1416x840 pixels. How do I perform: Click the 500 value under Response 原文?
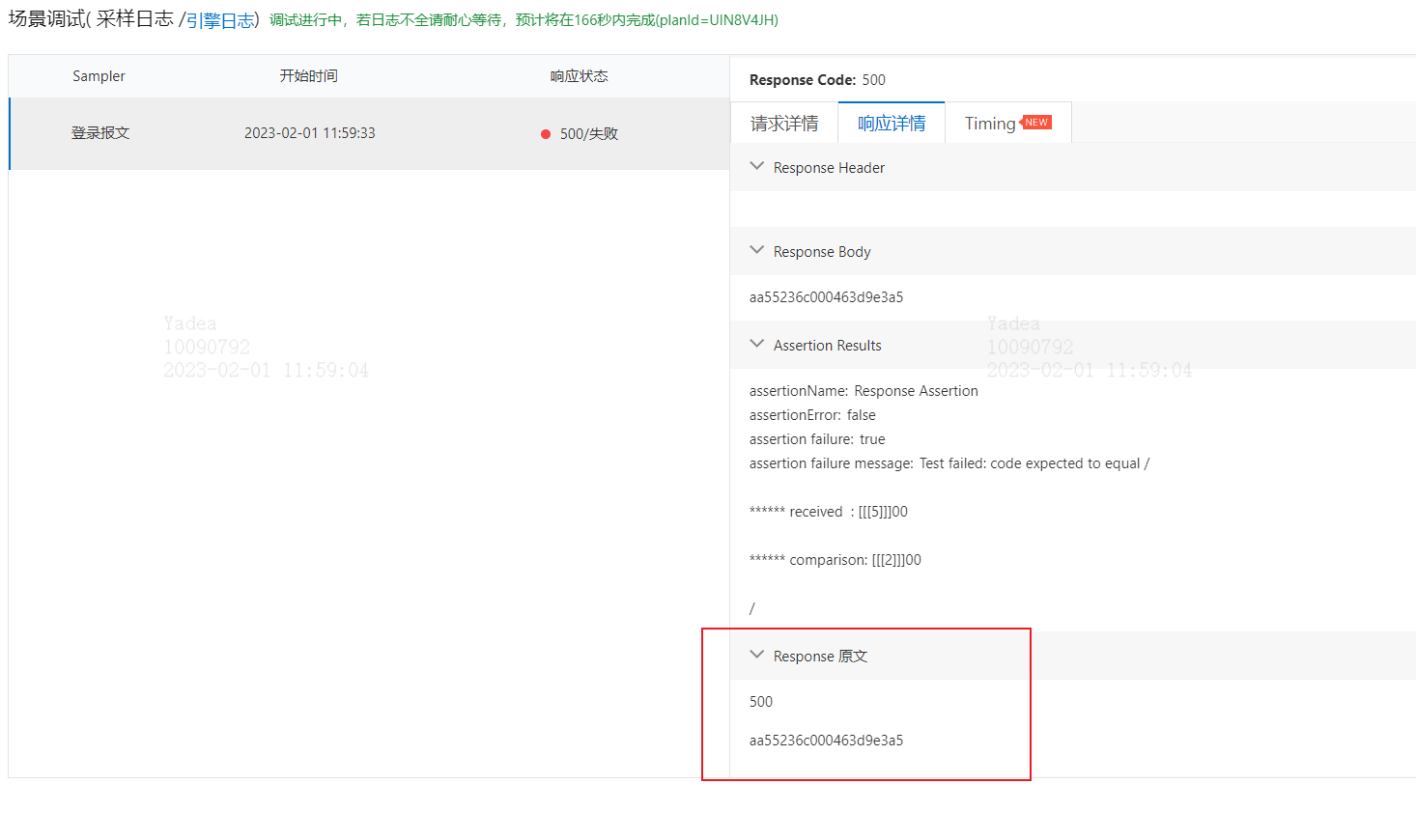tap(761, 702)
